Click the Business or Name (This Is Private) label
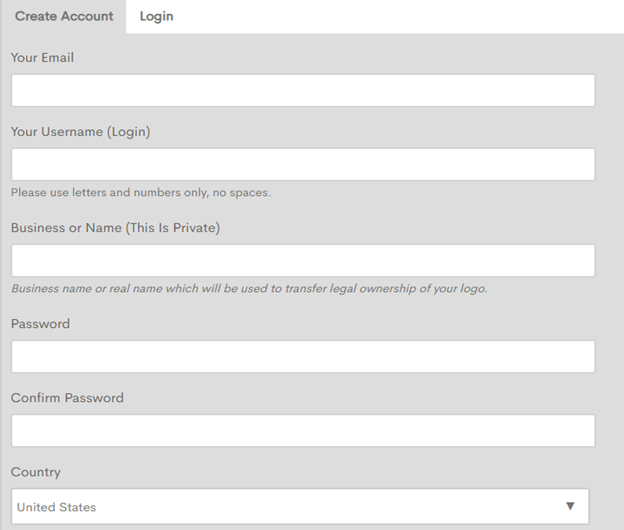This screenshot has width=624, height=530. pyautogui.click(x=115, y=228)
